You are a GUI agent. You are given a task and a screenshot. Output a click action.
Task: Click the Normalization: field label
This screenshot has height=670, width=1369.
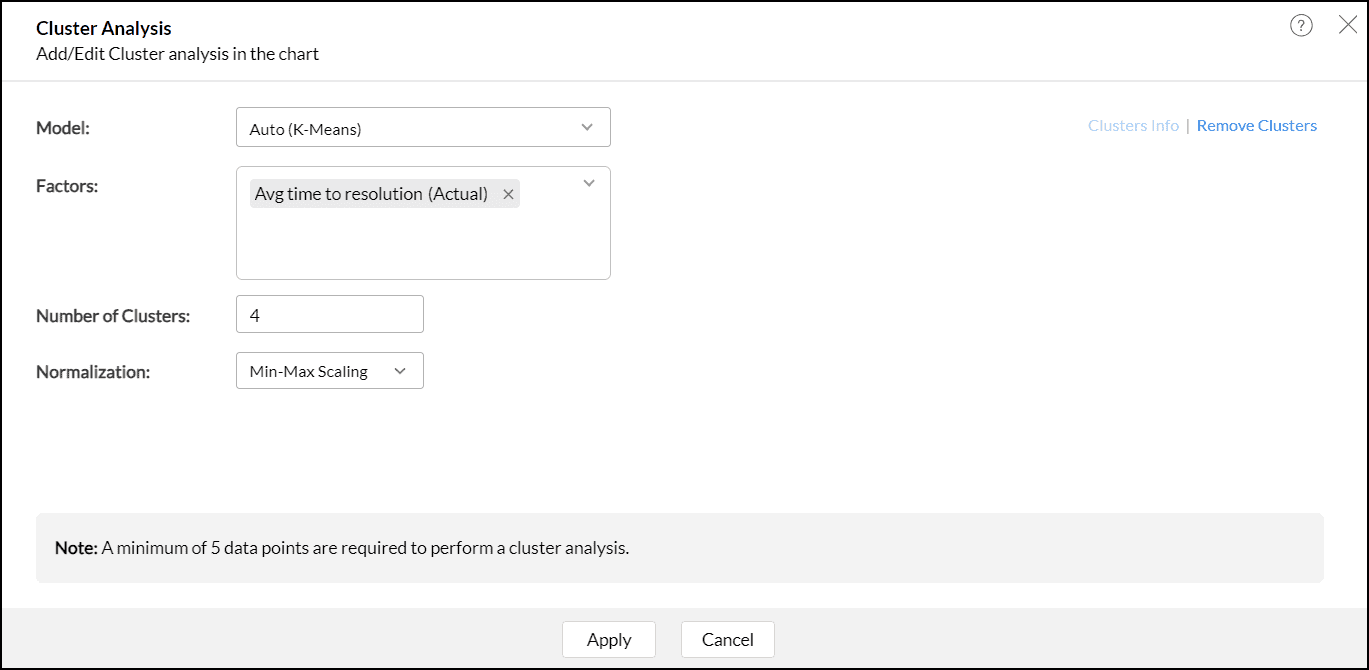93,372
